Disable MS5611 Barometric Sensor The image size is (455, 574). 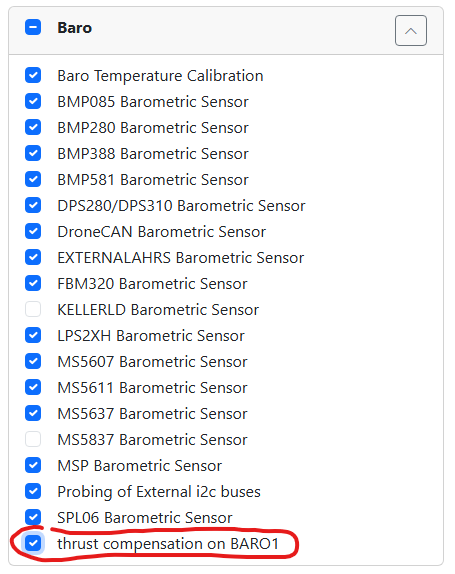tap(33, 387)
